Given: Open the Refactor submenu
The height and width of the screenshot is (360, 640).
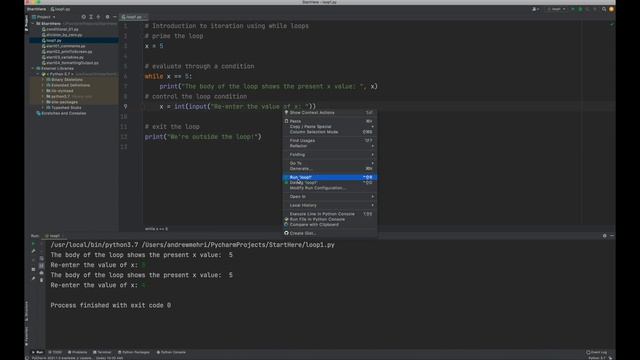Looking at the screenshot, I should tap(329, 146).
